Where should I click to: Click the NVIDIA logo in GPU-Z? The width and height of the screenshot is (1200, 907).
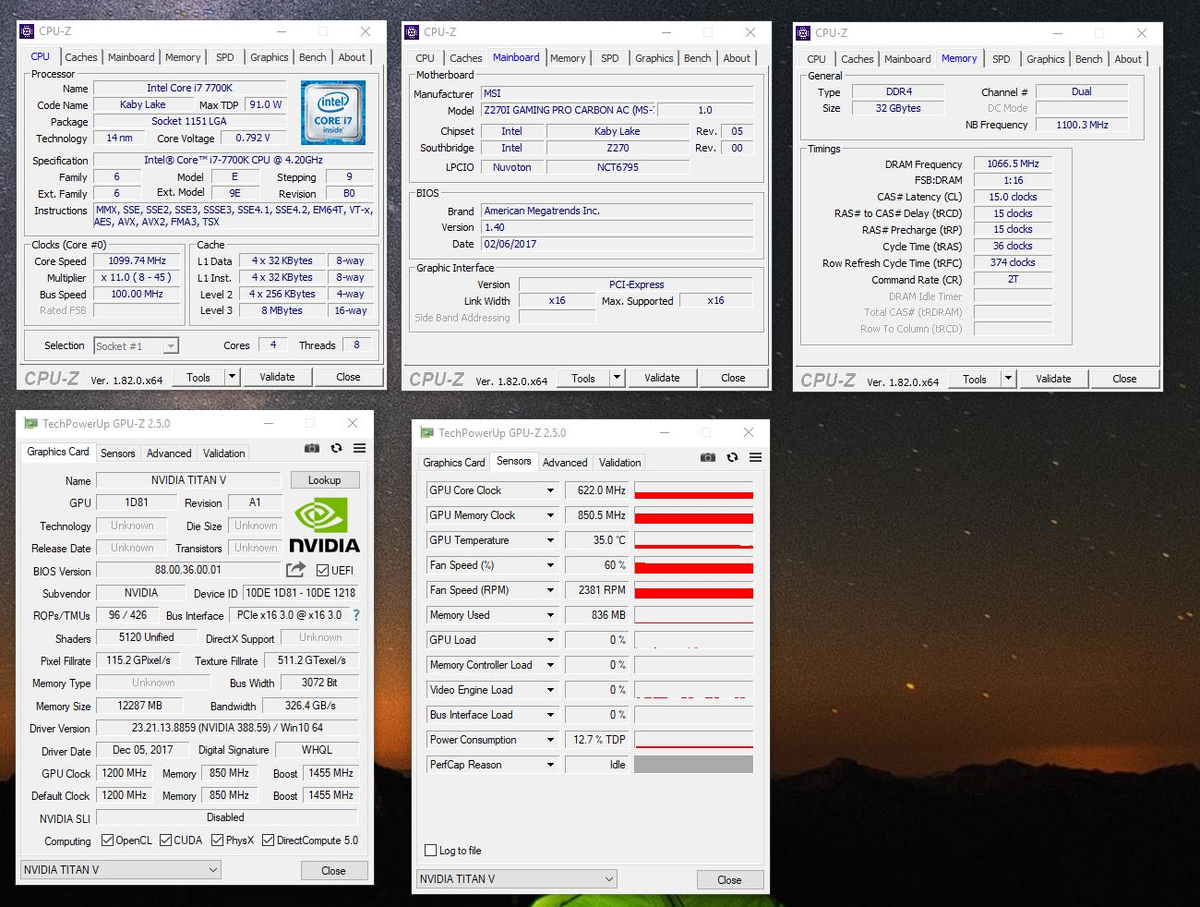324,525
